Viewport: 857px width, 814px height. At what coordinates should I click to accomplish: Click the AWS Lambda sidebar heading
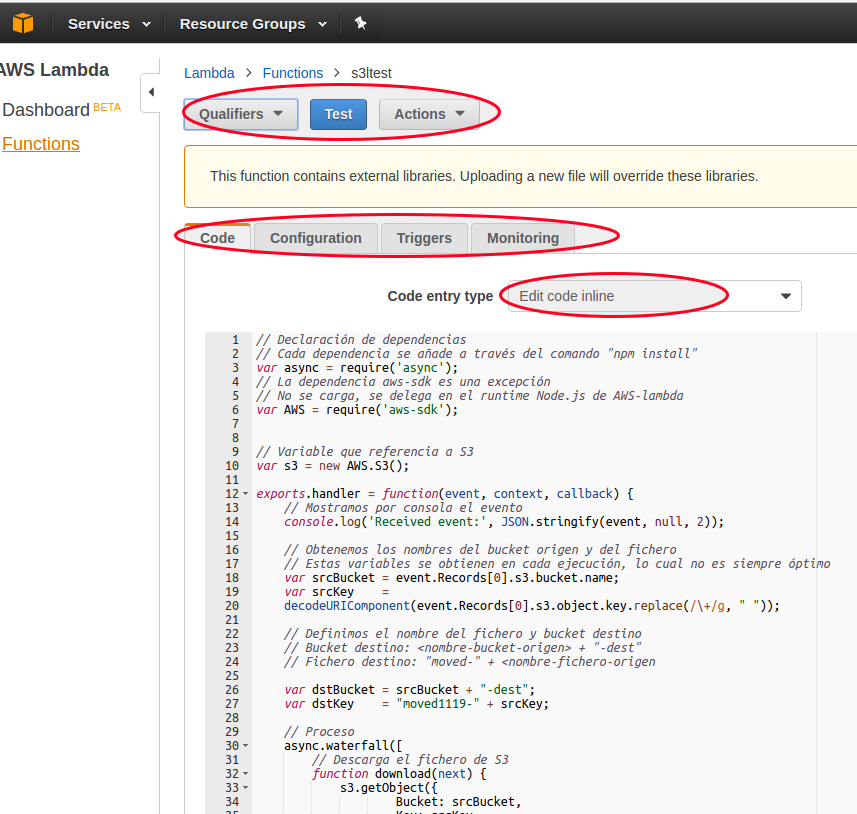(54, 70)
